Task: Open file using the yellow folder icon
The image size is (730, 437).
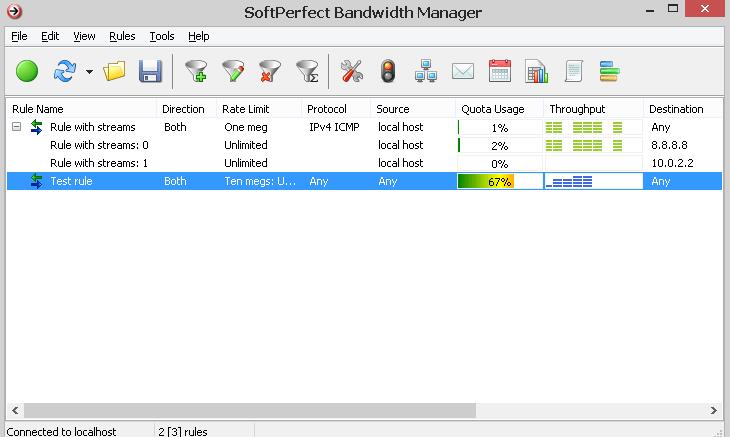Action: (x=115, y=71)
